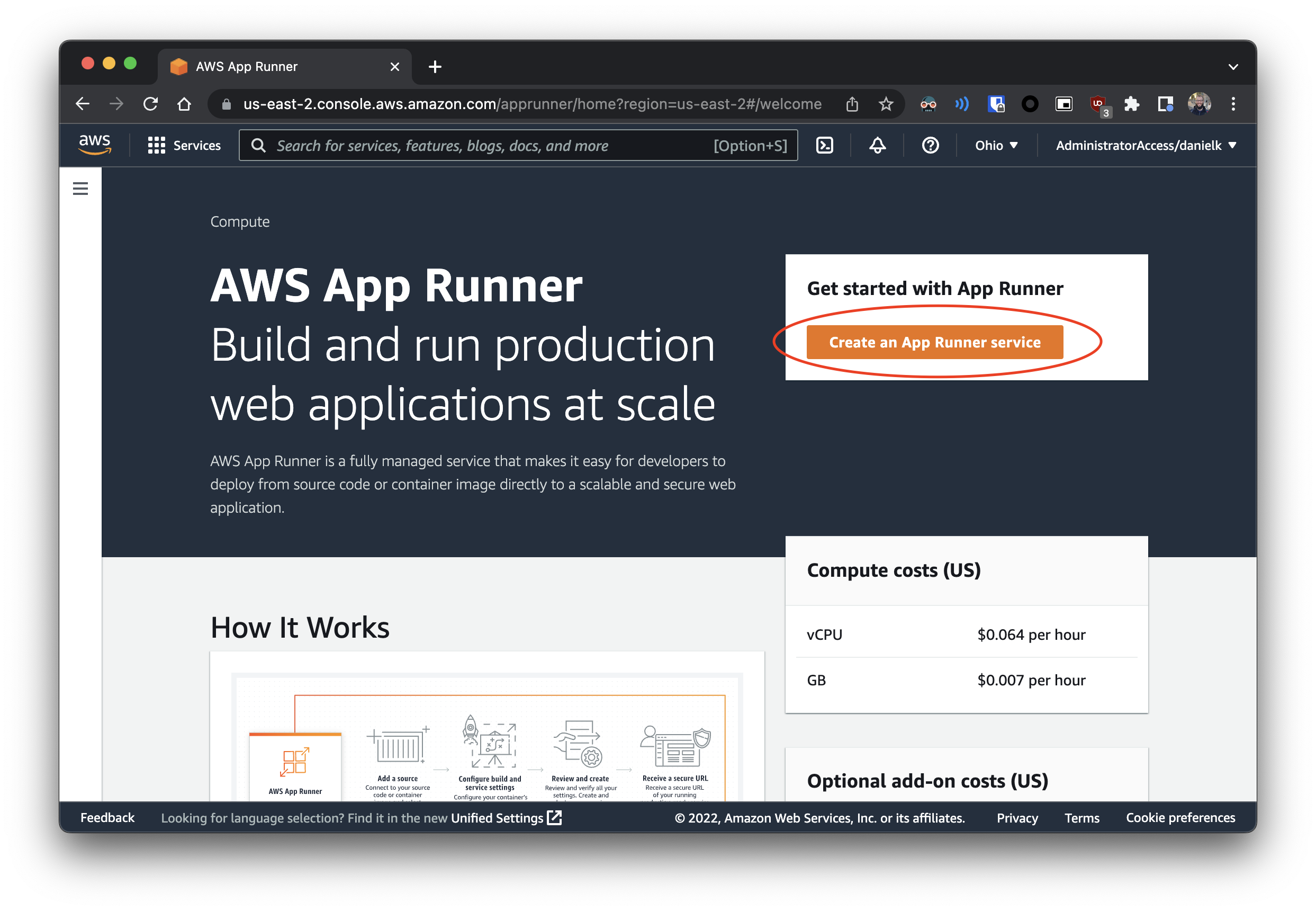Open AWS CloudShell terminal icon
This screenshot has height=911, width=1316.
point(824,146)
